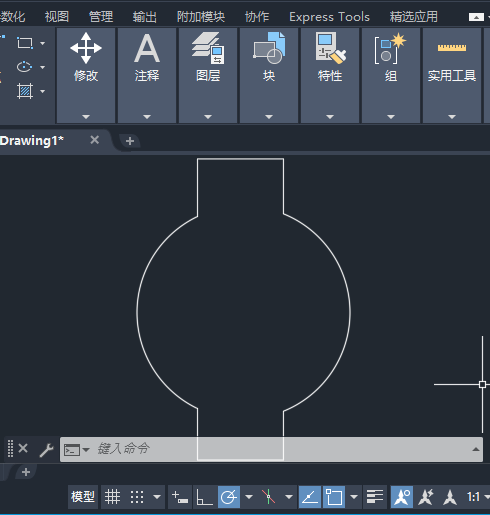The height and width of the screenshot is (515, 490).
Task: Toggle object snap tracking
Action: point(310,497)
